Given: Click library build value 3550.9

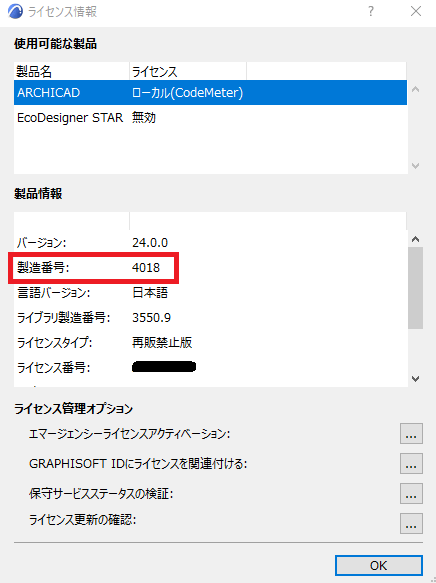Looking at the screenshot, I should coord(151,318).
